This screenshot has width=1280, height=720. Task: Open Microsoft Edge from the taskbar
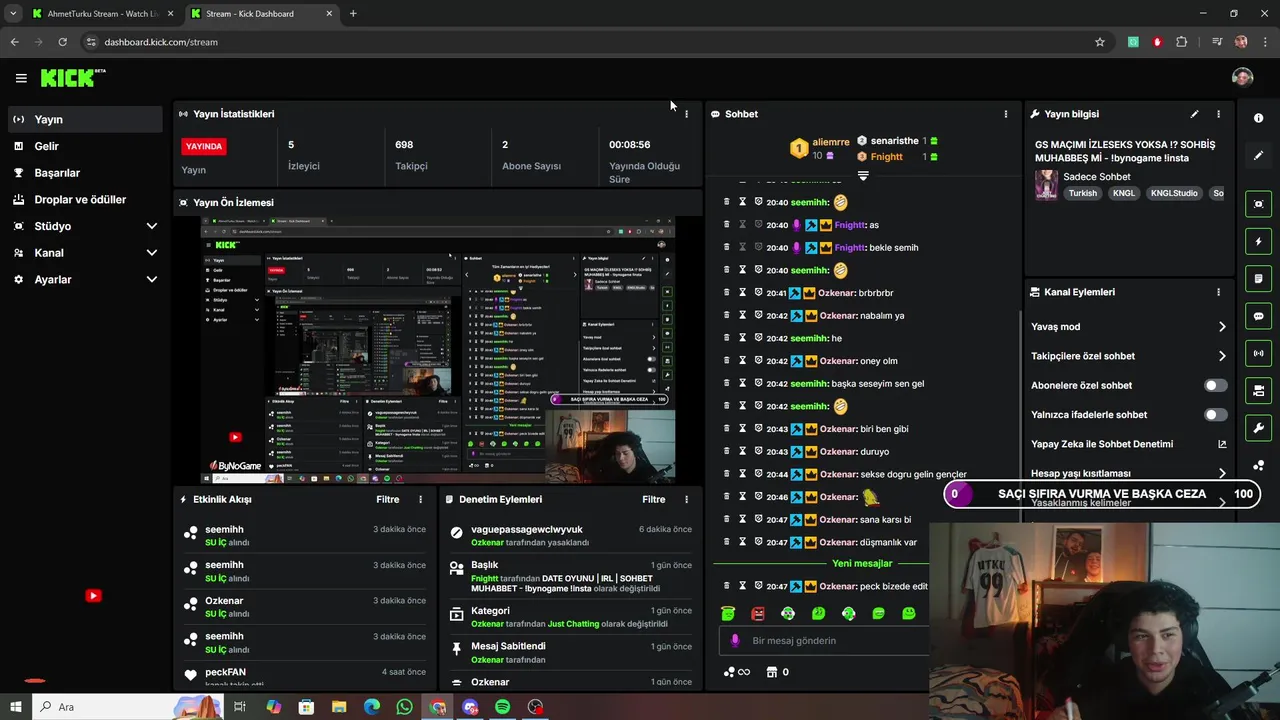(x=372, y=707)
